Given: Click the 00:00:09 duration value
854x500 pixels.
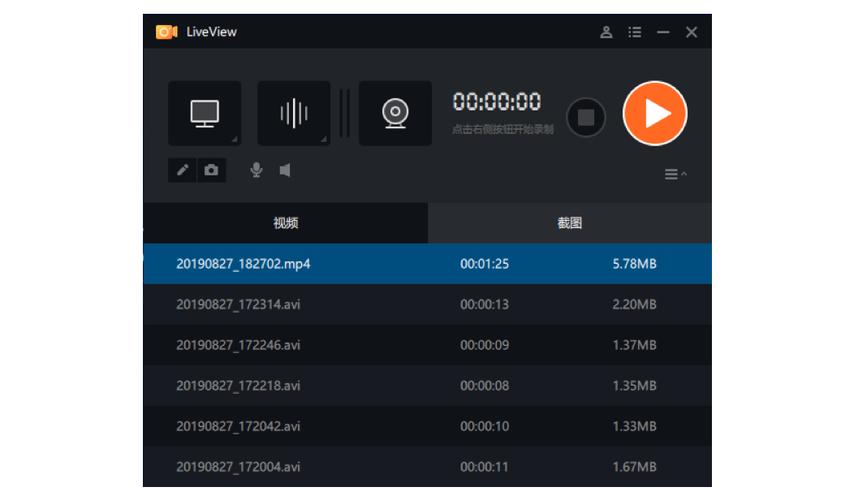Looking at the screenshot, I should (484, 345).
